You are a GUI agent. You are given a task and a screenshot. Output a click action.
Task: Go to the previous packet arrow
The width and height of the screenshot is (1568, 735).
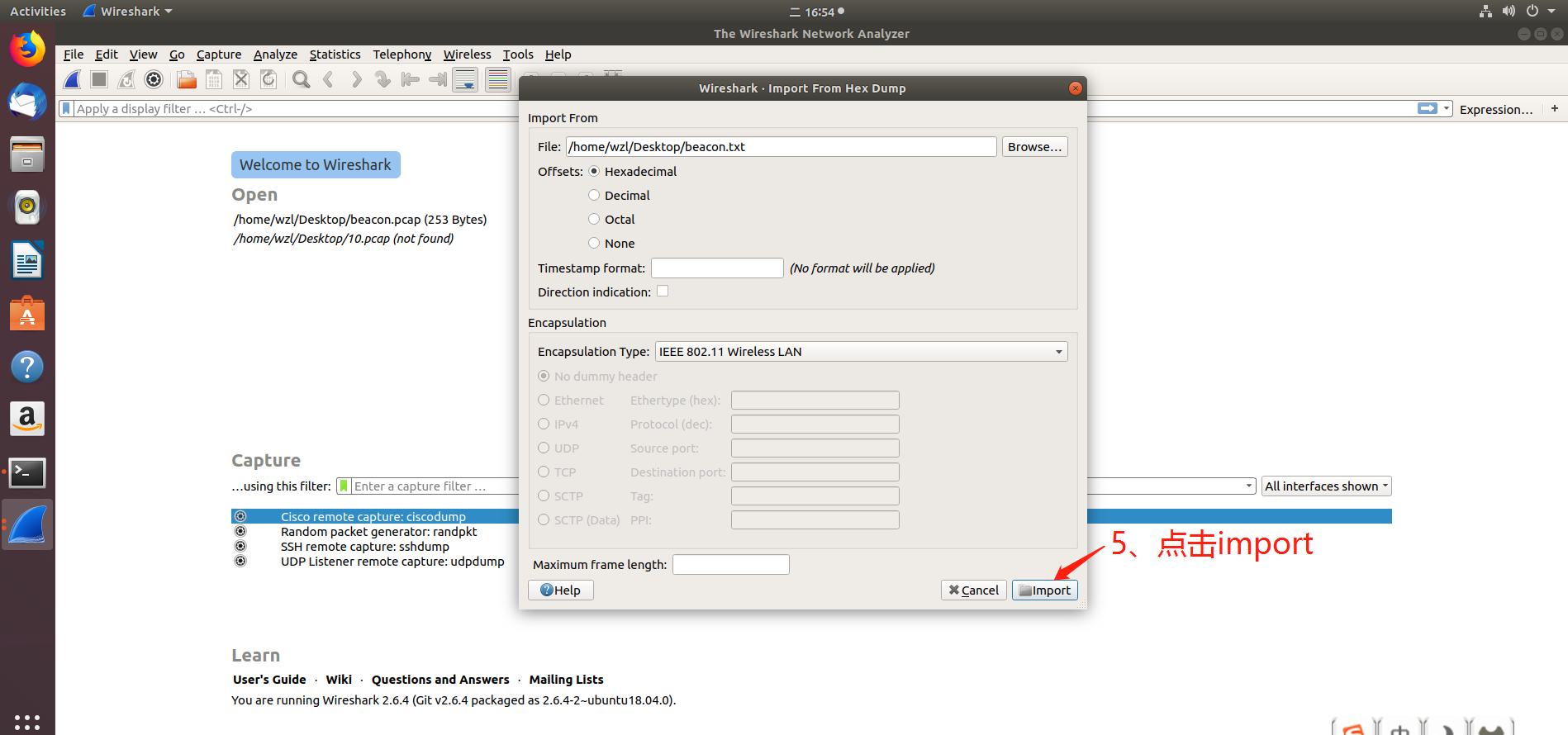pos(329,79)
